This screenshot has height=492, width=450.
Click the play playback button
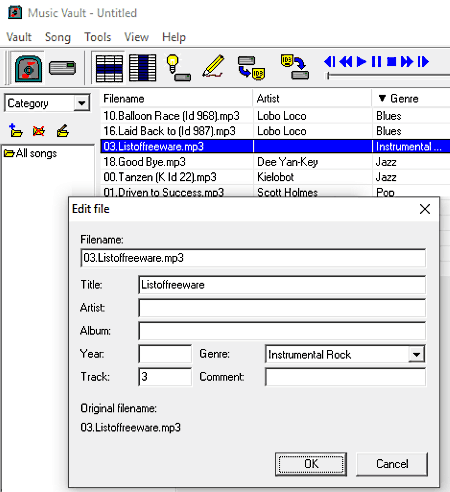361,62
